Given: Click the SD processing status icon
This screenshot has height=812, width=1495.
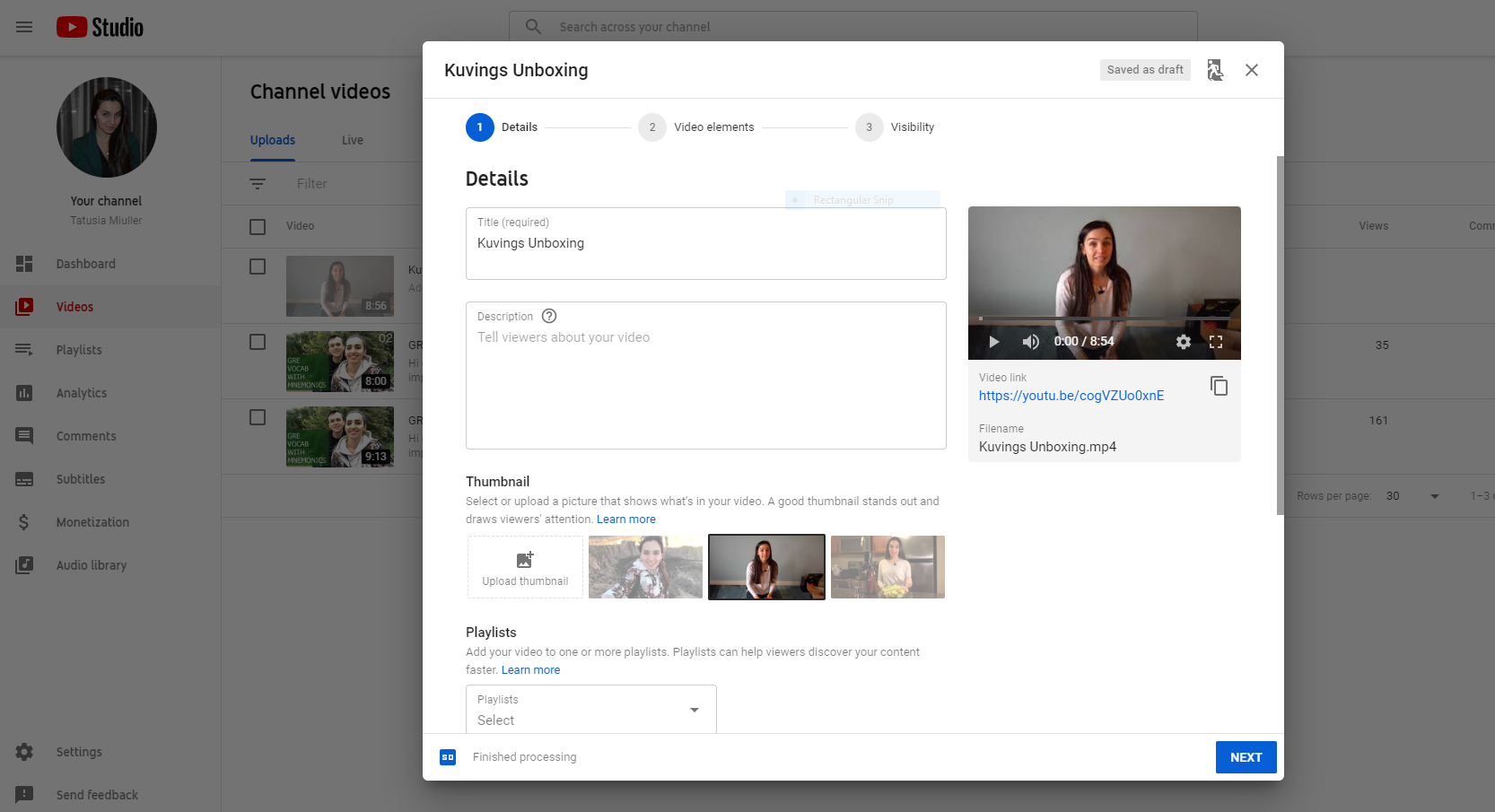Looking at the screenshot, I should pos(448,757).
